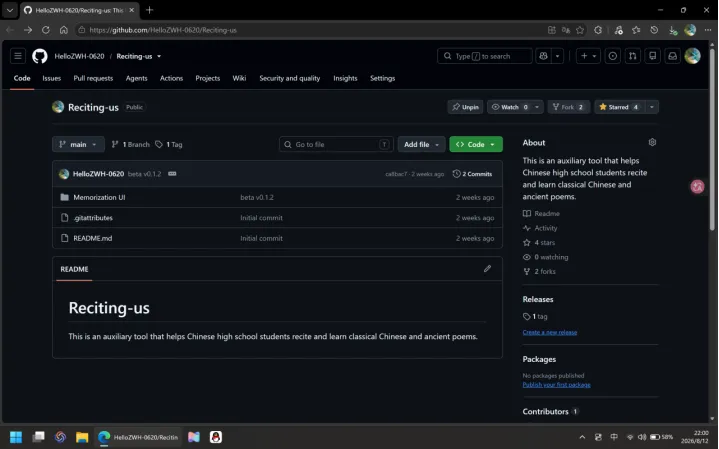
Task: Go to GitHub homepage via Octocat logo
Action: tap(40, 56)
